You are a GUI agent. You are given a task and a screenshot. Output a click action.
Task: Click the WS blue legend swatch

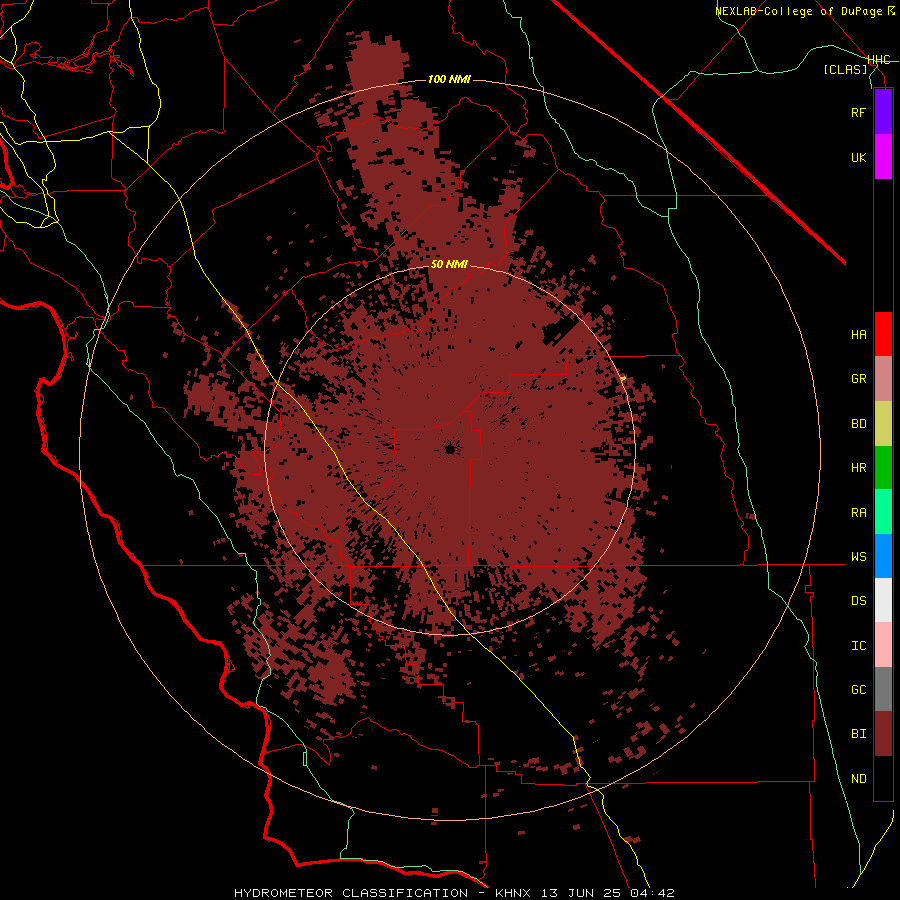point(883,556)
